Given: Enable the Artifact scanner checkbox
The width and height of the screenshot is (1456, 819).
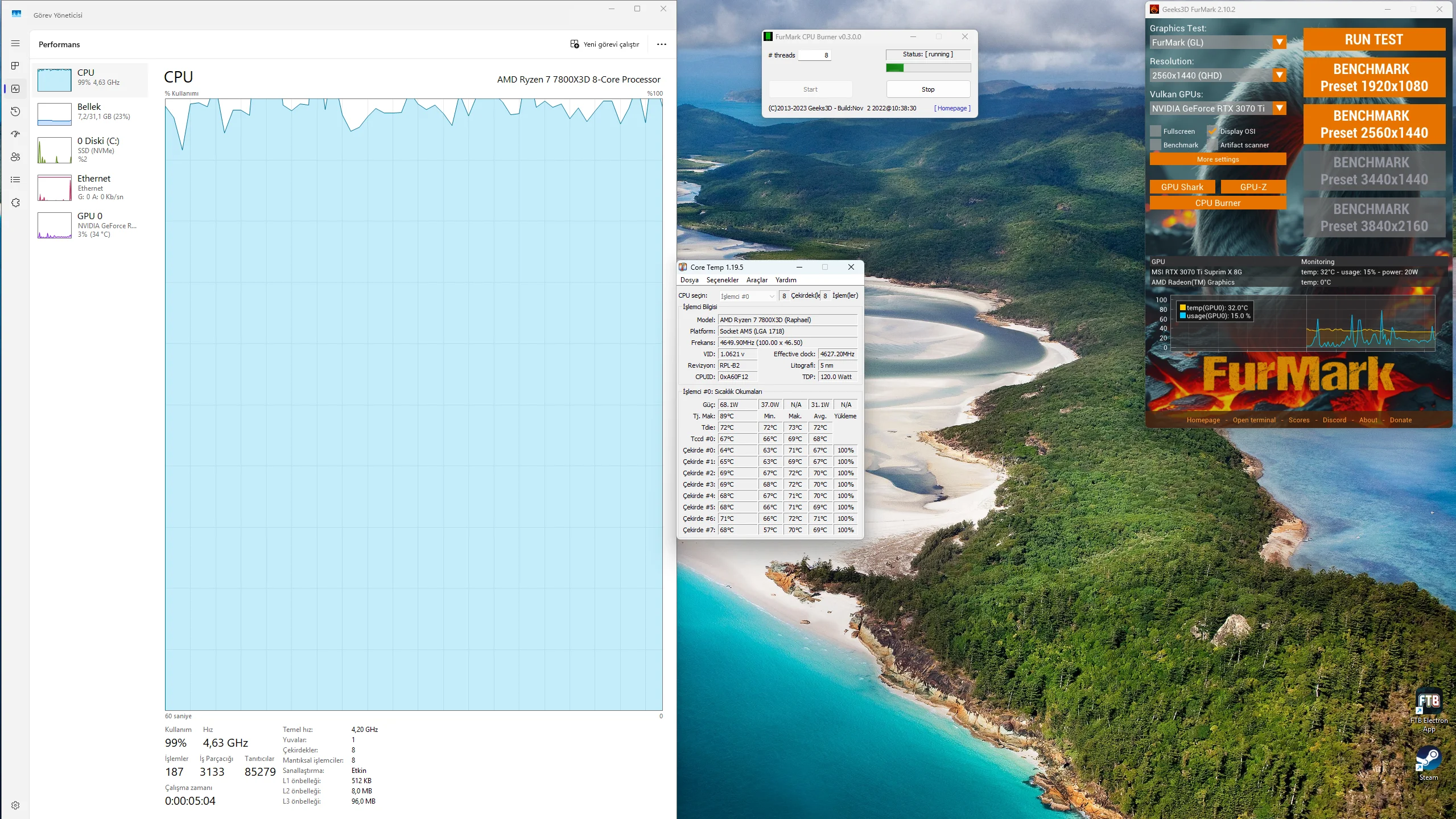Looking at the screenshot, I should point(1212,145).
